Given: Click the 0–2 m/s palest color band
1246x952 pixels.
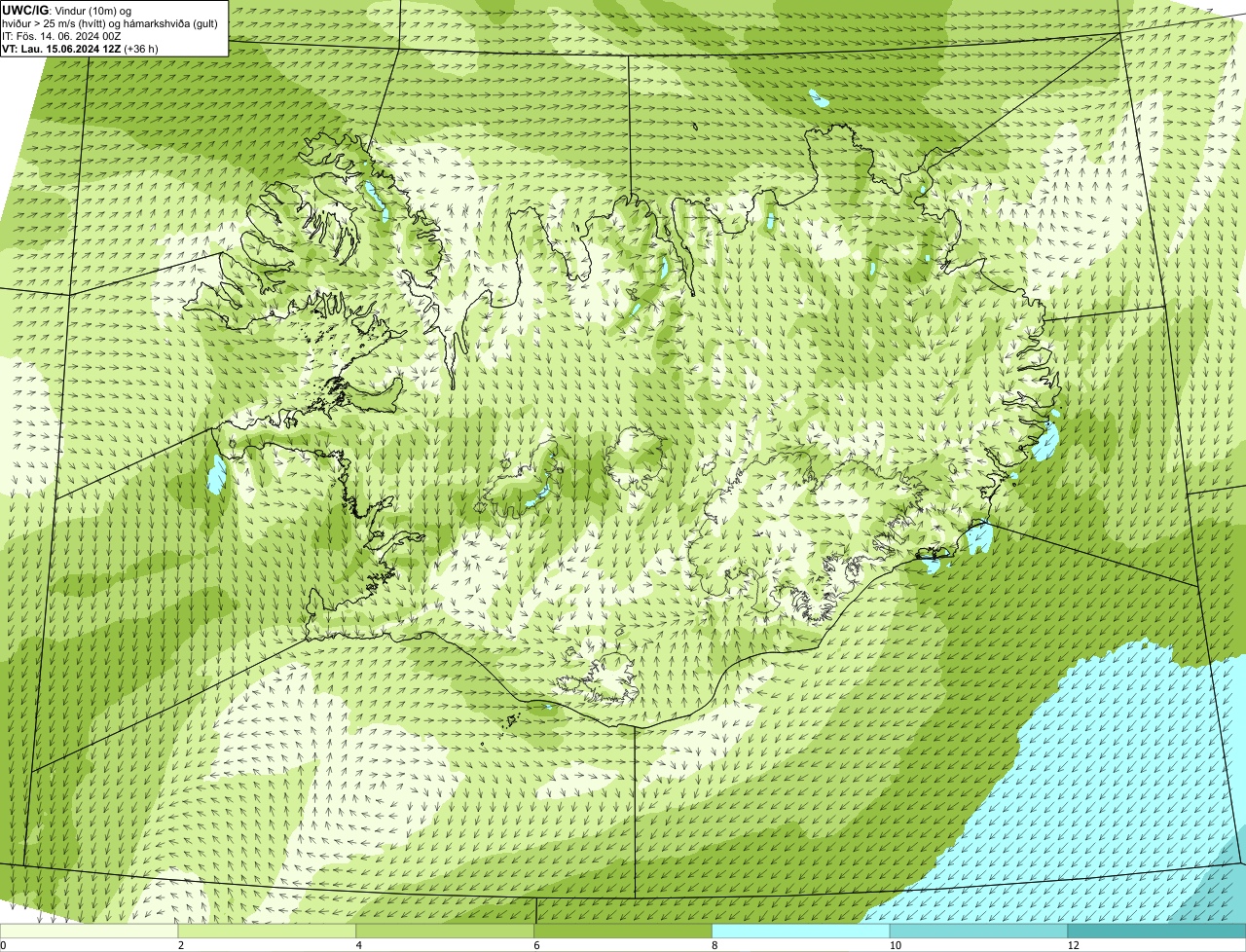Looking at the screenshot, I should point(89,932).
